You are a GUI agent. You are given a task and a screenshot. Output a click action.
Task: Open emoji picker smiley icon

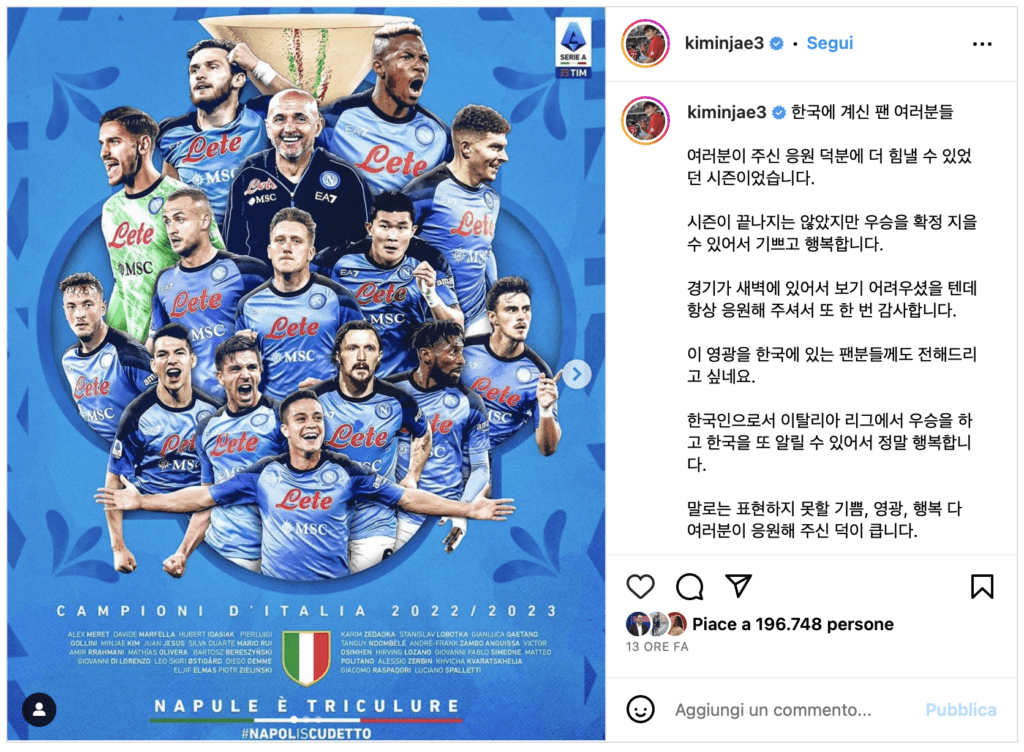tap(640, 709)
